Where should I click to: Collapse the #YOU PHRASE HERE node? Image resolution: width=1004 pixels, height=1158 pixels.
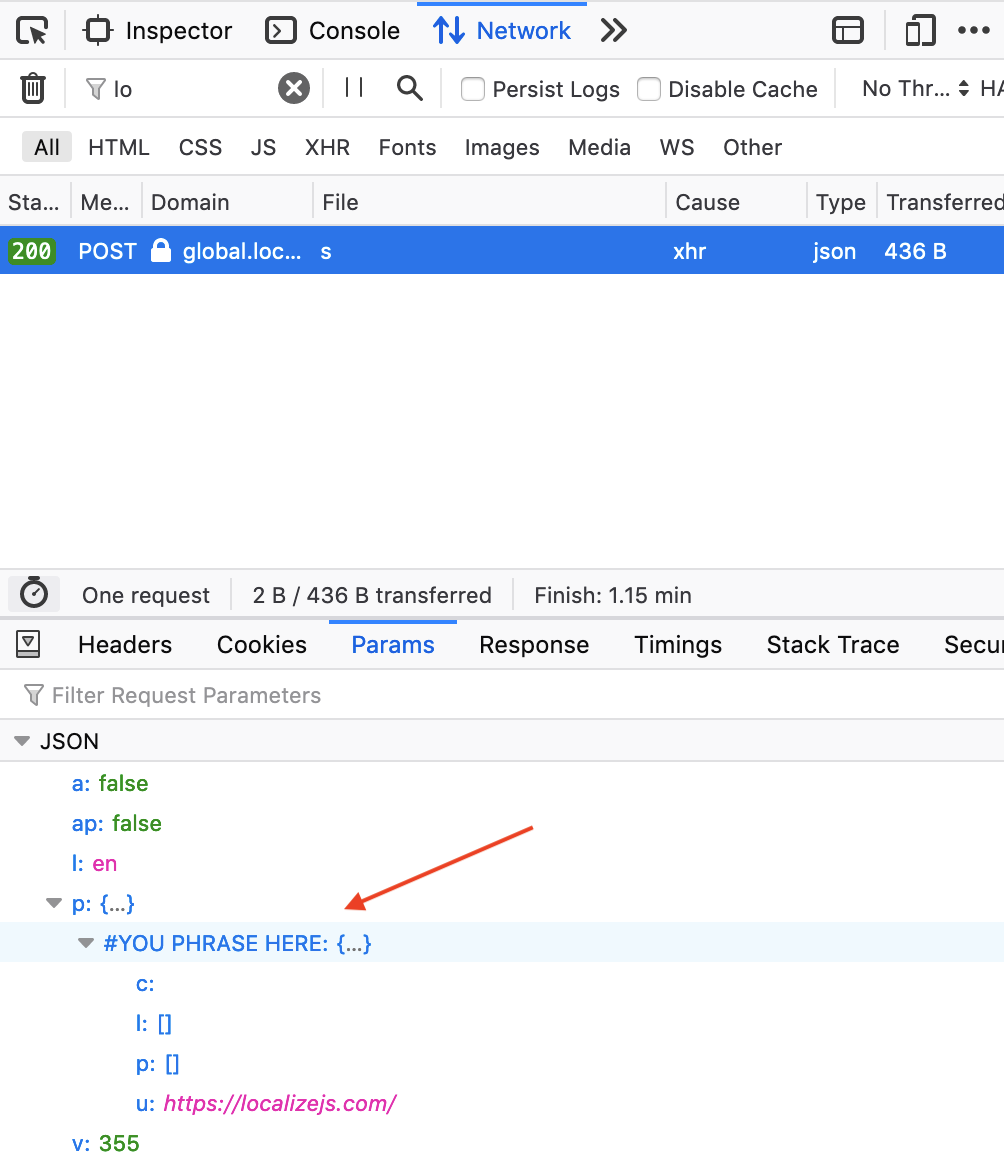(x=86, y=943)
